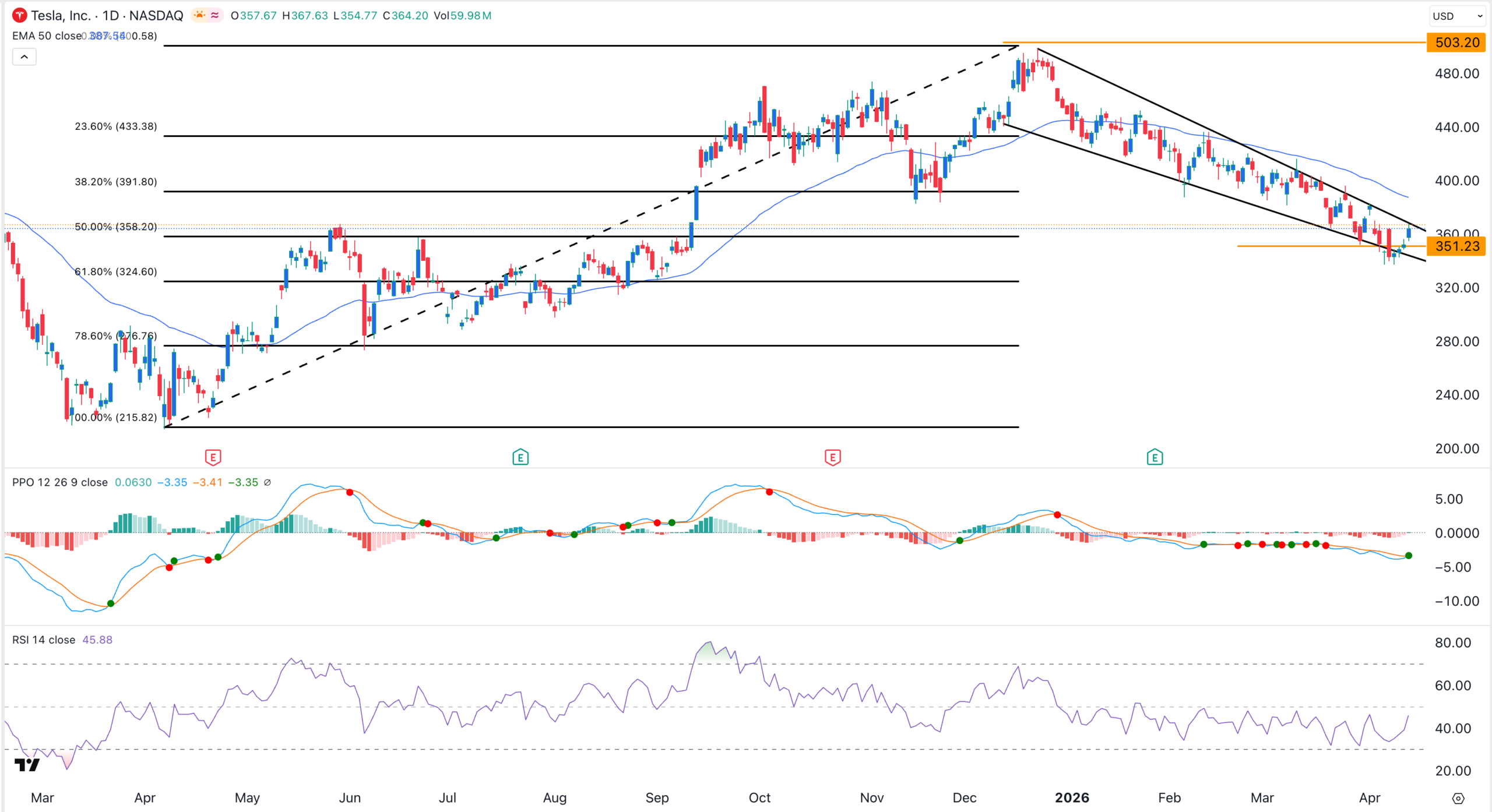1492x812 pixels.
Task: Select the 'RSI 14 close' indicator legend
Action: (44, 640)
